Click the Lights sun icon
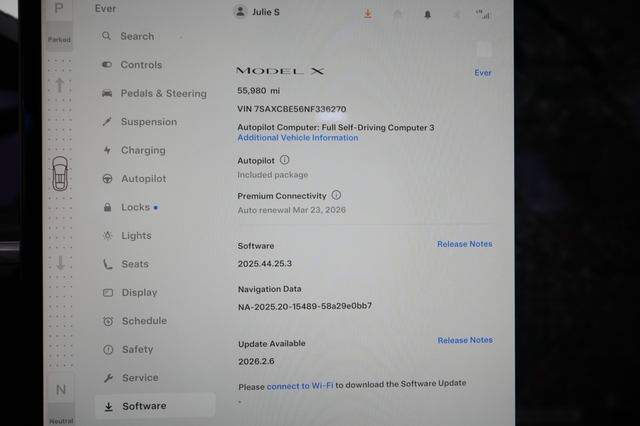The width and height of the screenshot is (640, 426). point(108,236)
